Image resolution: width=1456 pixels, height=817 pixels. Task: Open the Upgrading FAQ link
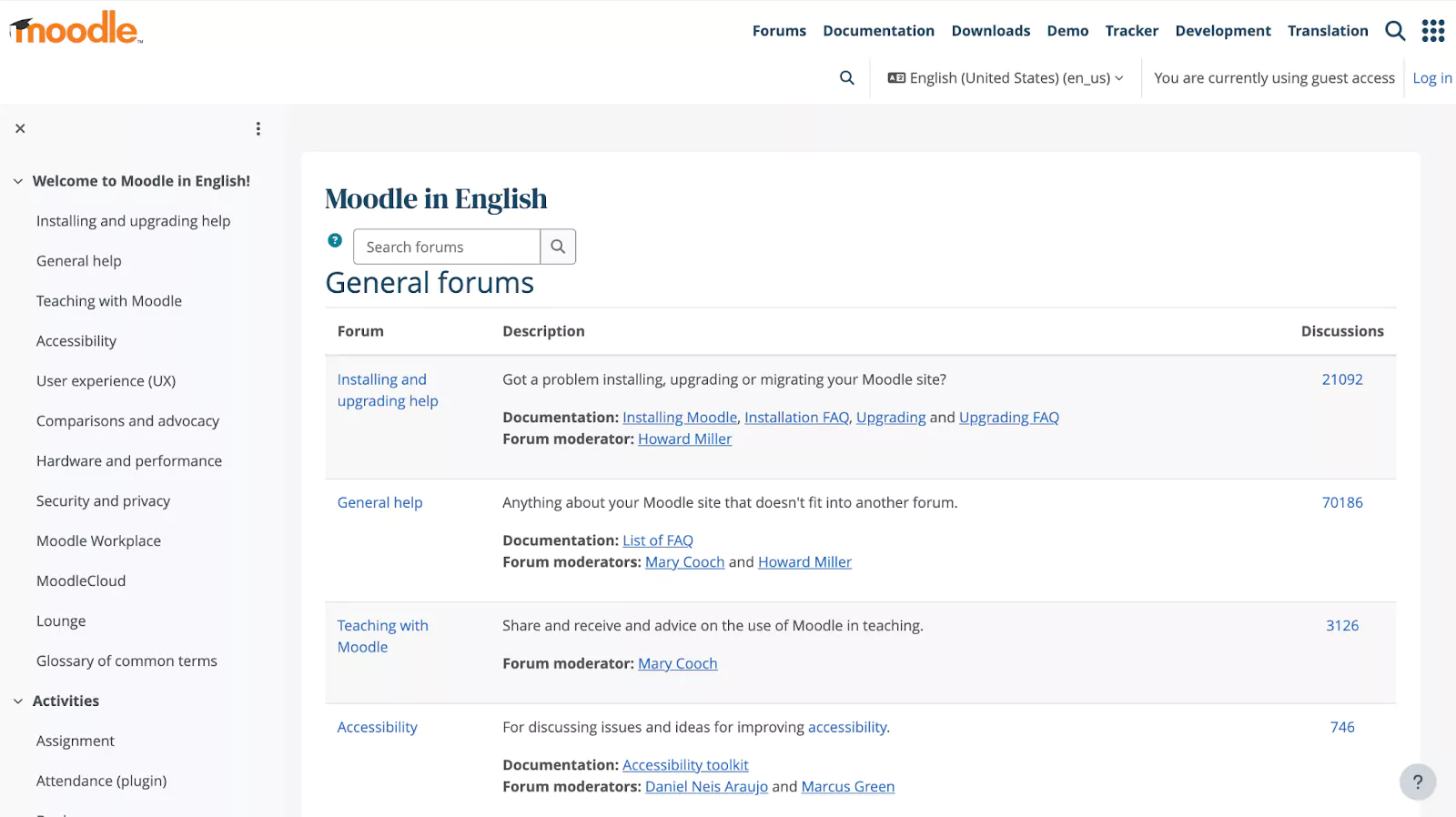[x=1008, y=418]
